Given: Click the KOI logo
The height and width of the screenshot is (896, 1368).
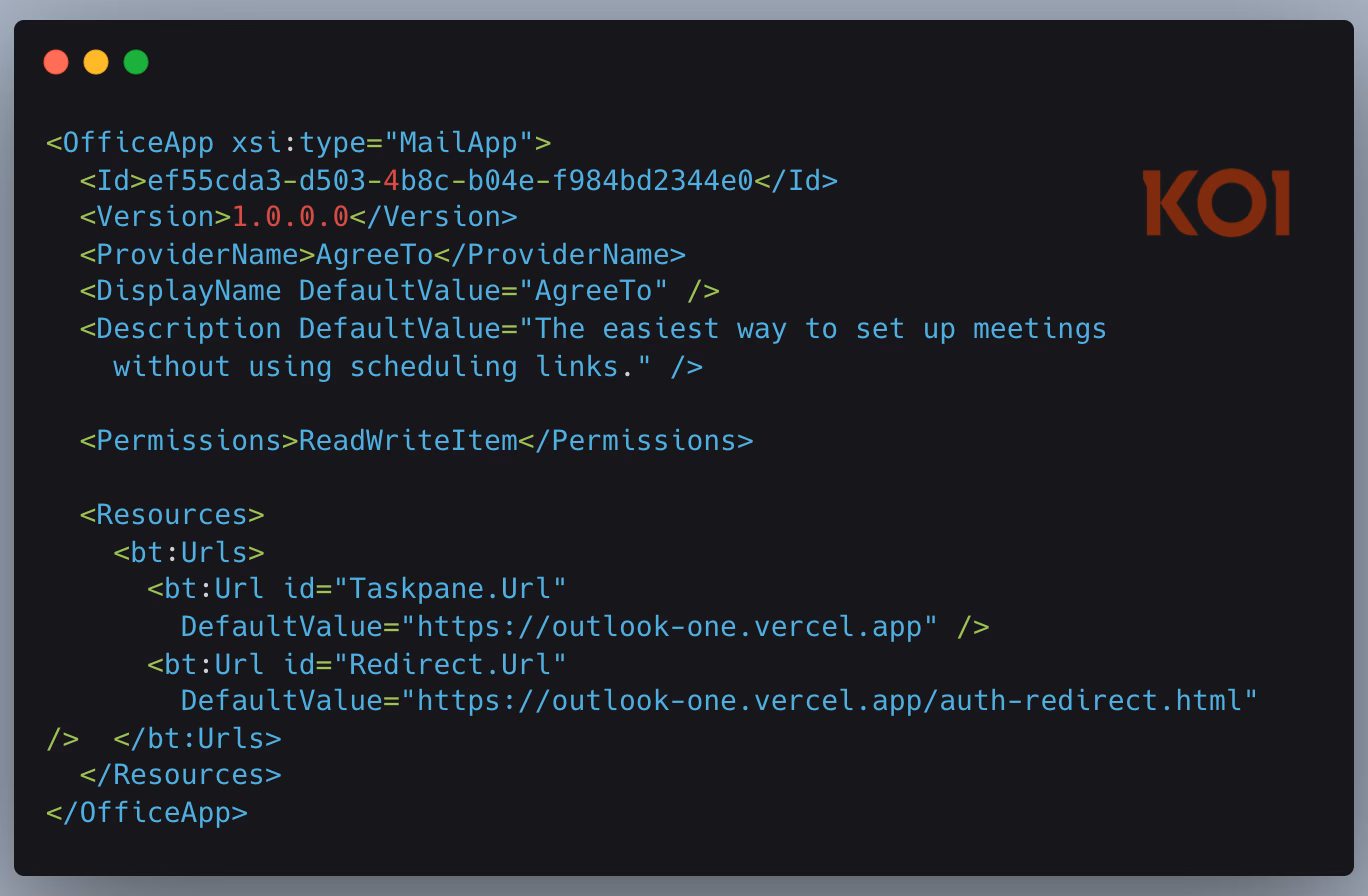Looking at the screenshot, I should [1216, 203].
